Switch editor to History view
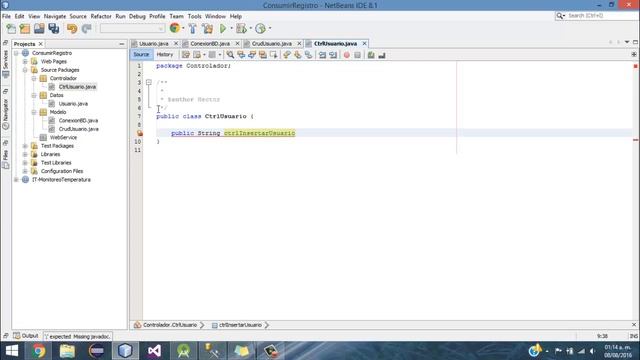 (x=165, y=54)
